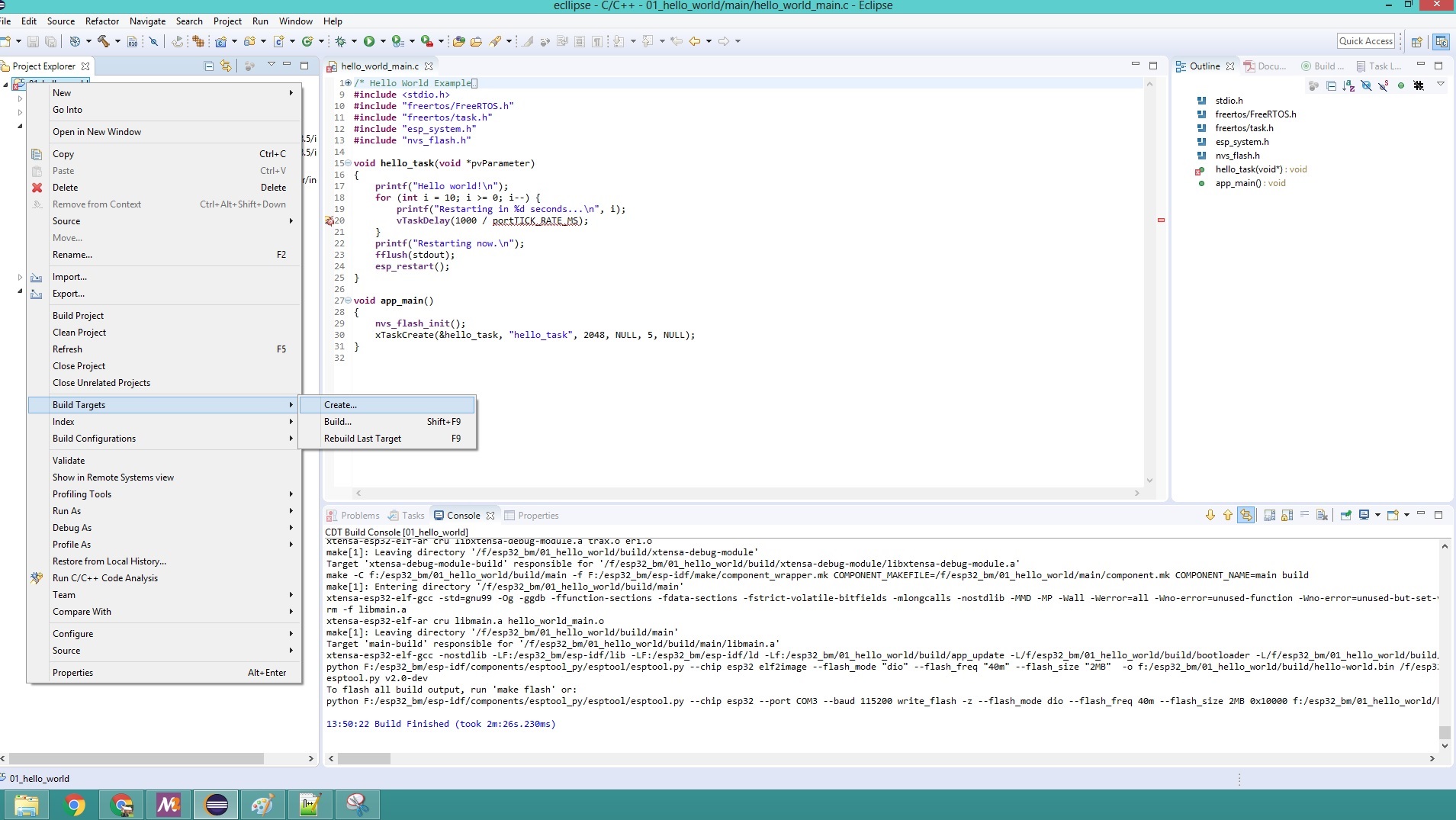The height and width of the screenshot is (820, 1456).
Task: Open Google Chrome from the taskbar
Action: 74,805
